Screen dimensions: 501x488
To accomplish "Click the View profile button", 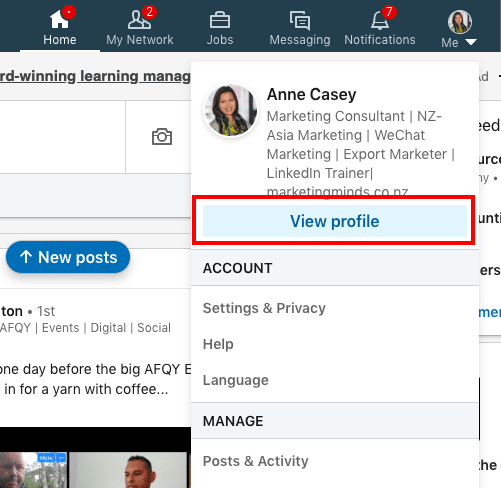I will [x=335, y=221].
